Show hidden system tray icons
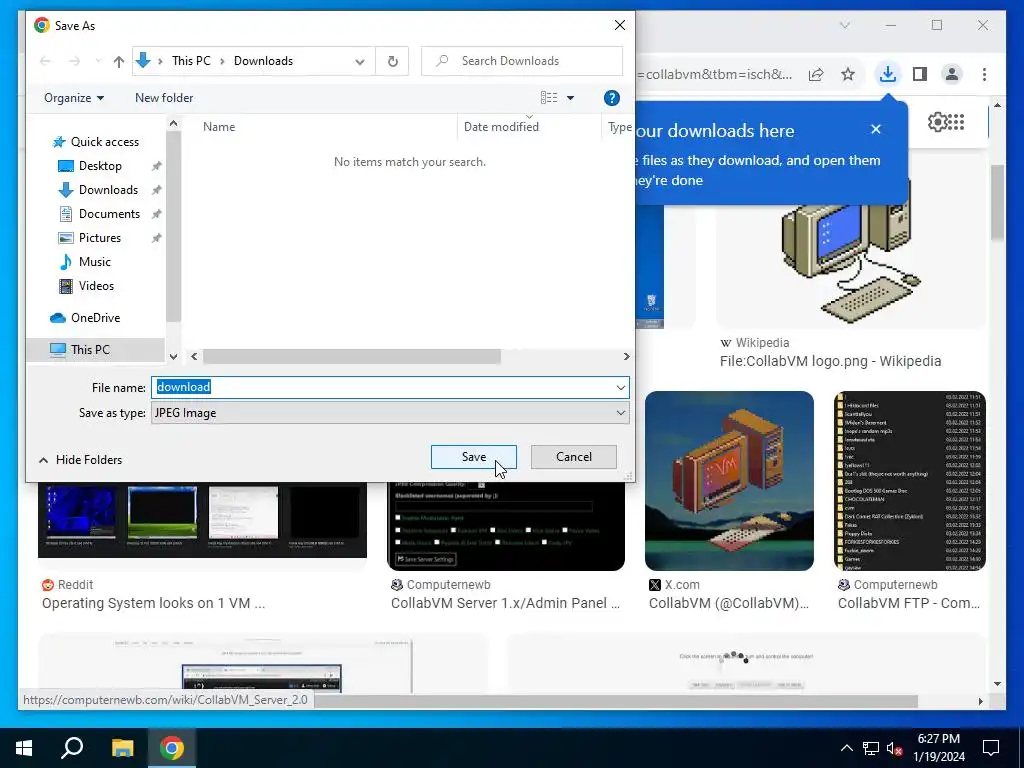1024x768 pixels. point(846,748)
